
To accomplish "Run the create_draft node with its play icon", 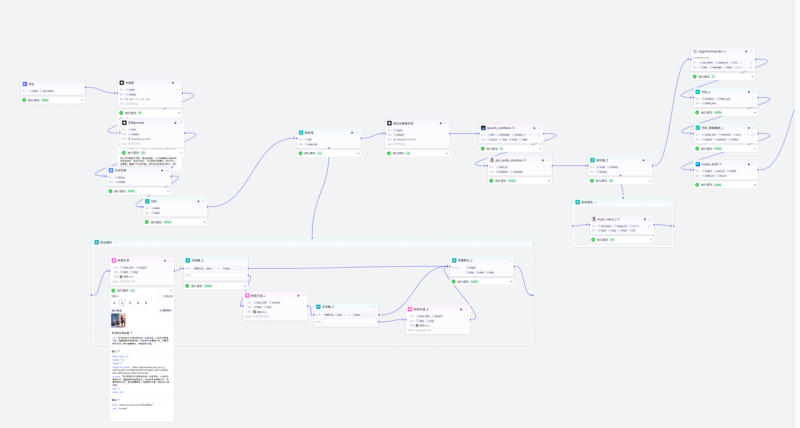I will click(749, 164).
